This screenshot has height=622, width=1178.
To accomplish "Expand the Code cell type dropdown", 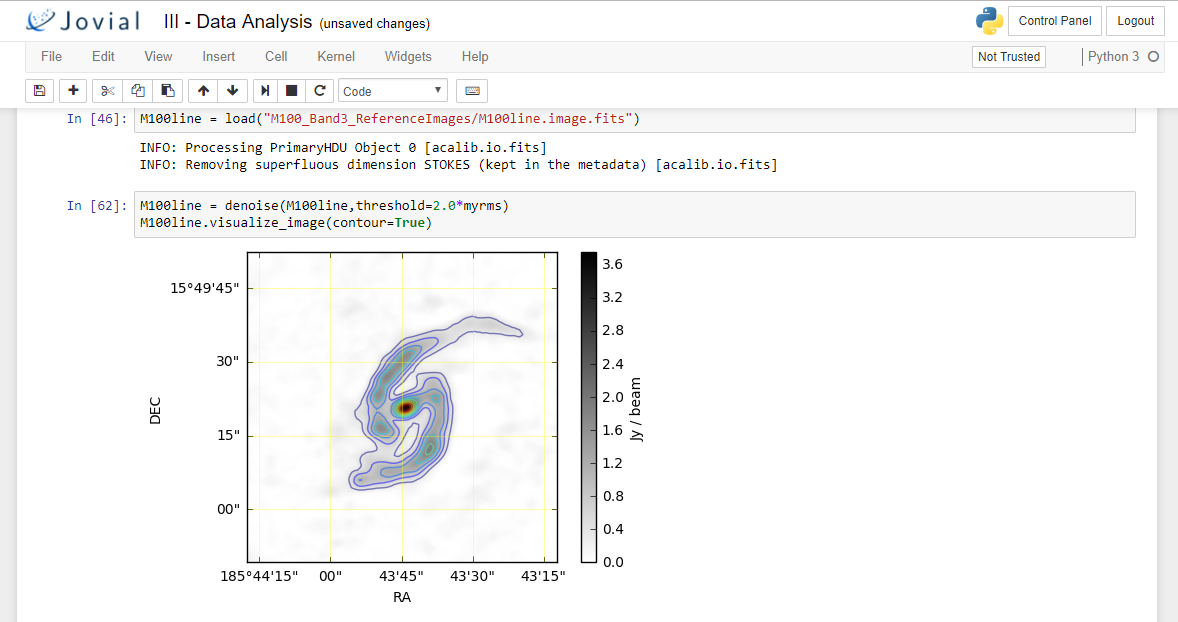I will tap(392, 91).
